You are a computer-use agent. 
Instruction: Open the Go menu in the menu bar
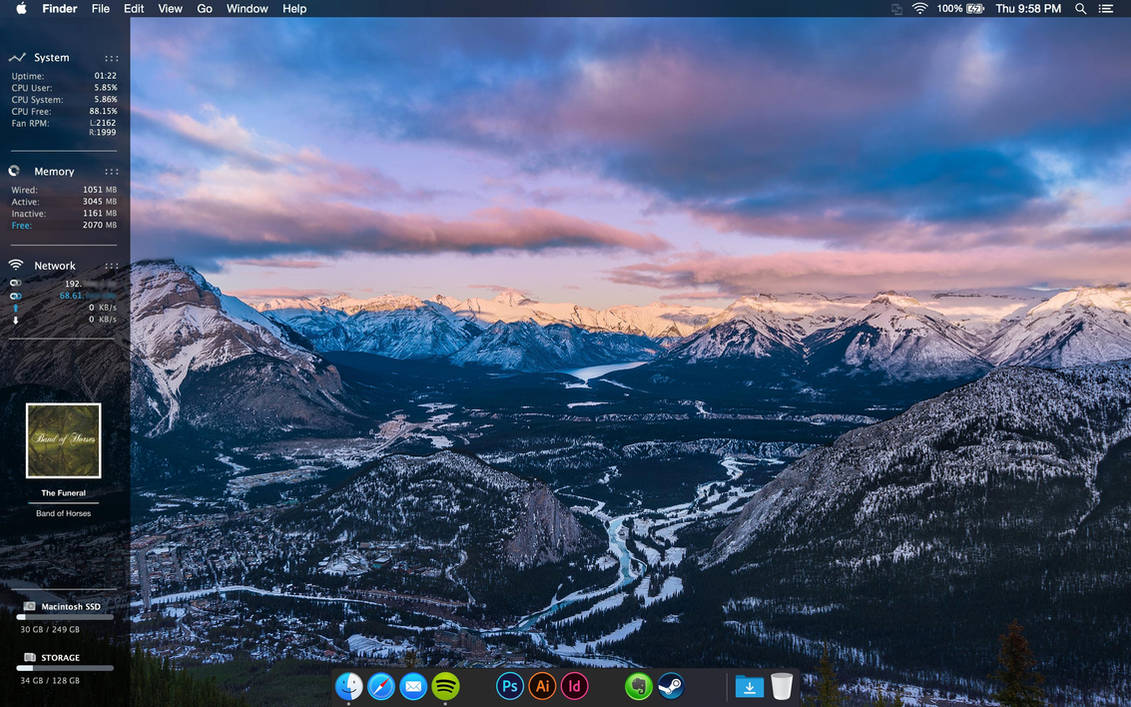pyautogui.click(x=204, y=8)
